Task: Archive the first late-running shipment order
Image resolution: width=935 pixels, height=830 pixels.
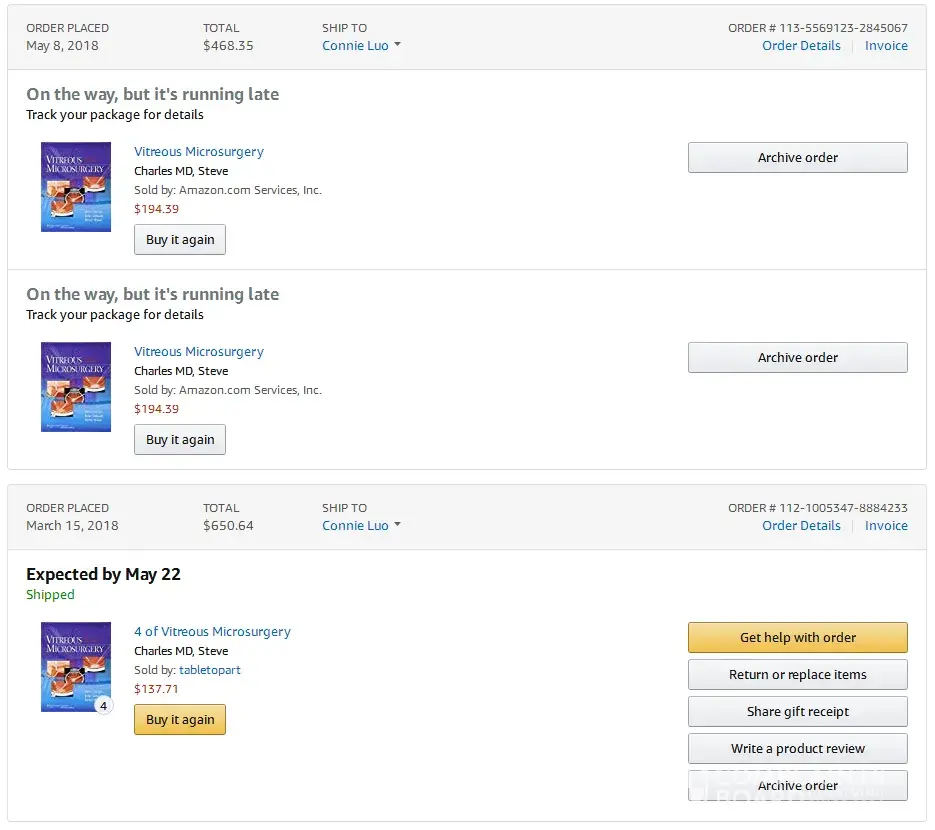Action: (x=797, y=158)
